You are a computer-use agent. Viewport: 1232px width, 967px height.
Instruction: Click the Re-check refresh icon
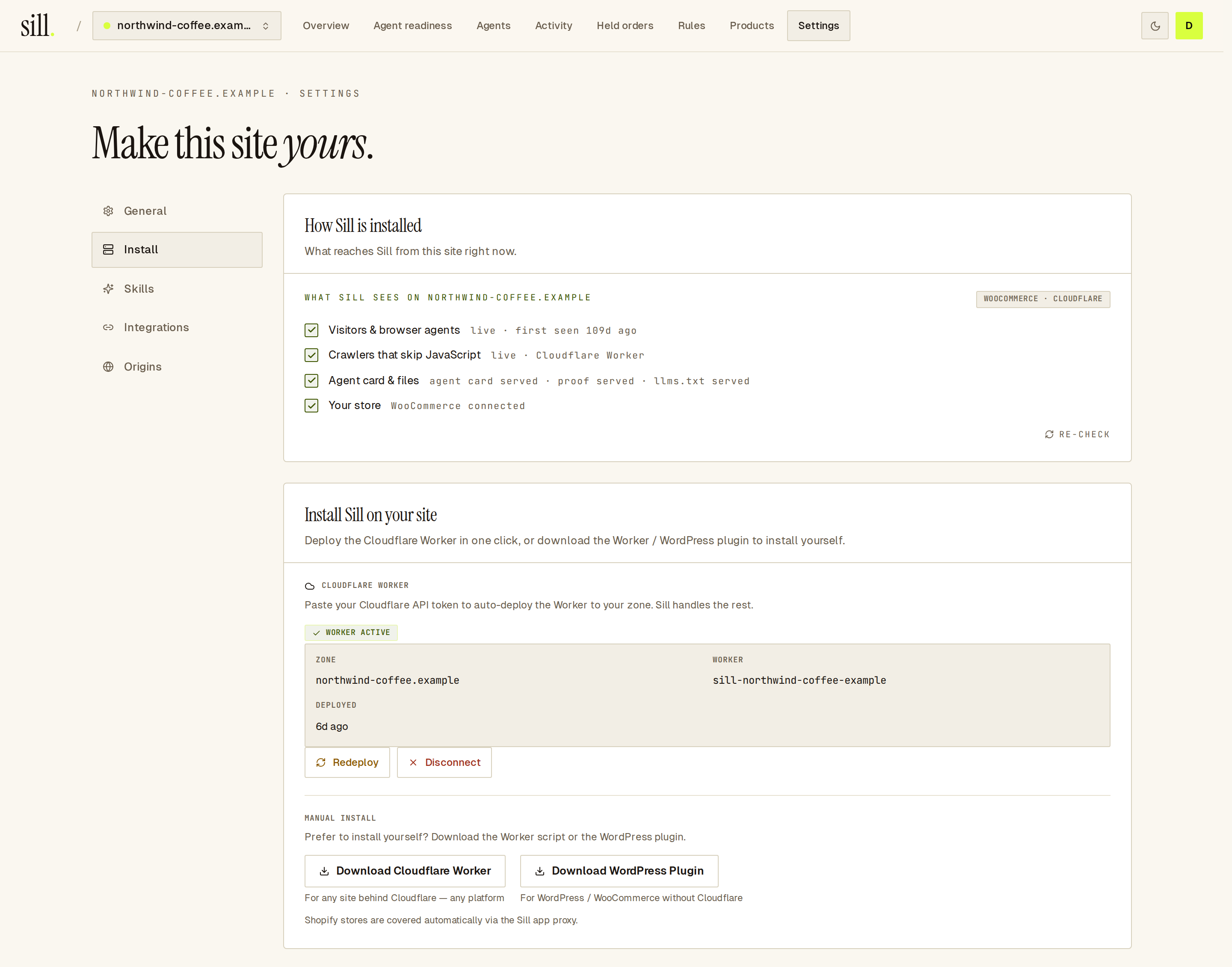1048,434
